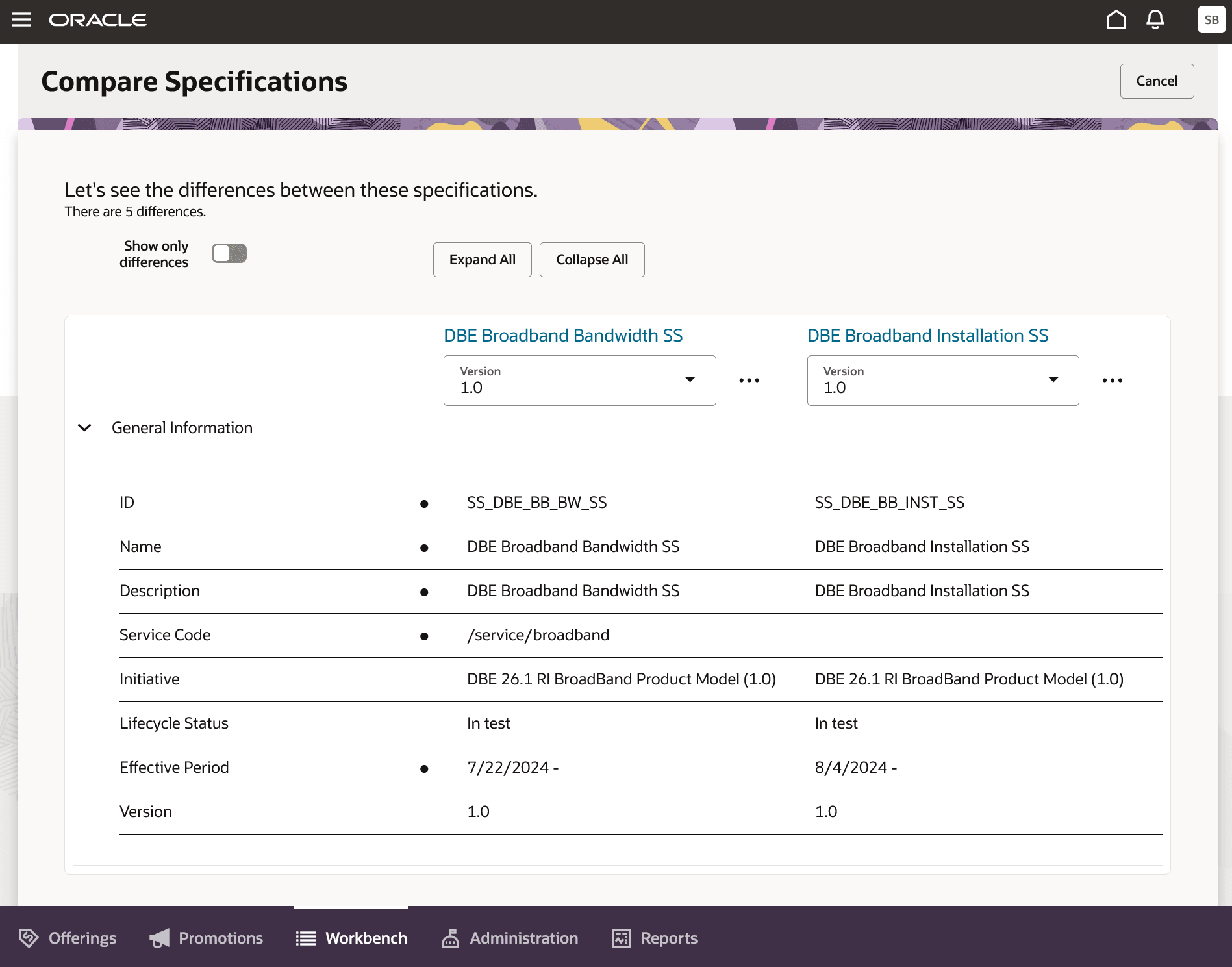
Task: Cancel the specification comparison
Action: click(1156, 81)
